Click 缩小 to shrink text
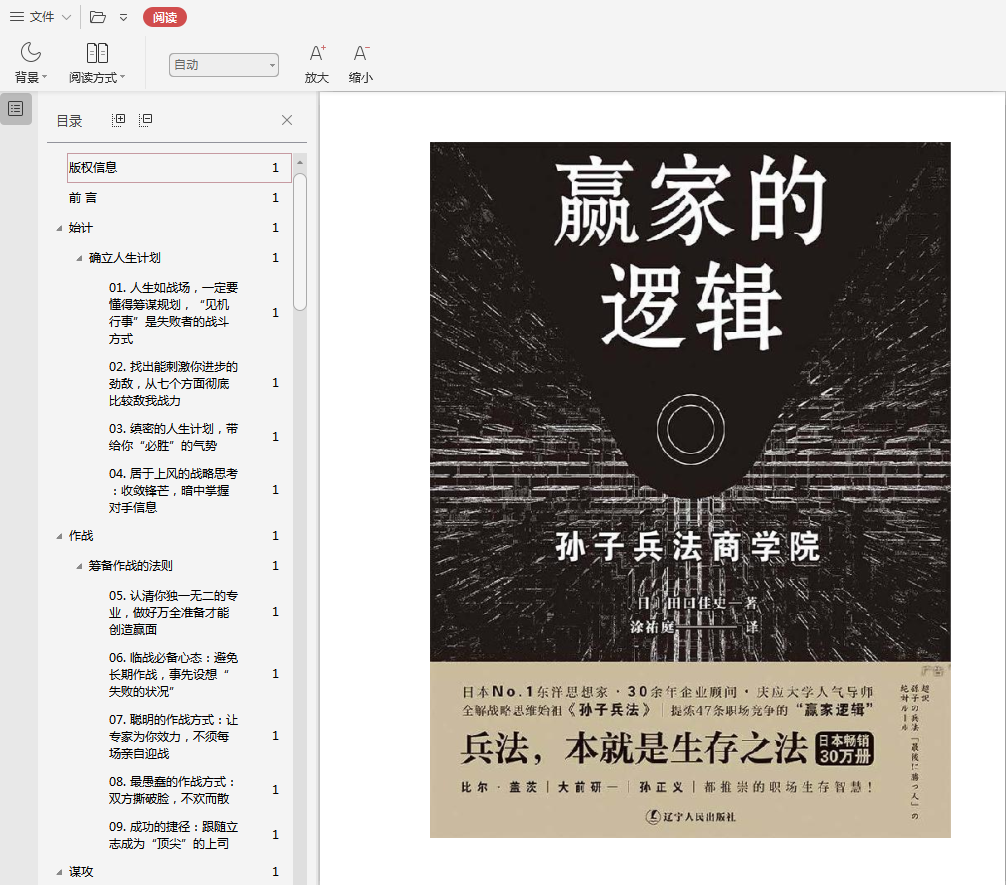Image resolution: width=1006 pixels, height=885 pixels. (x=361, y=64)
